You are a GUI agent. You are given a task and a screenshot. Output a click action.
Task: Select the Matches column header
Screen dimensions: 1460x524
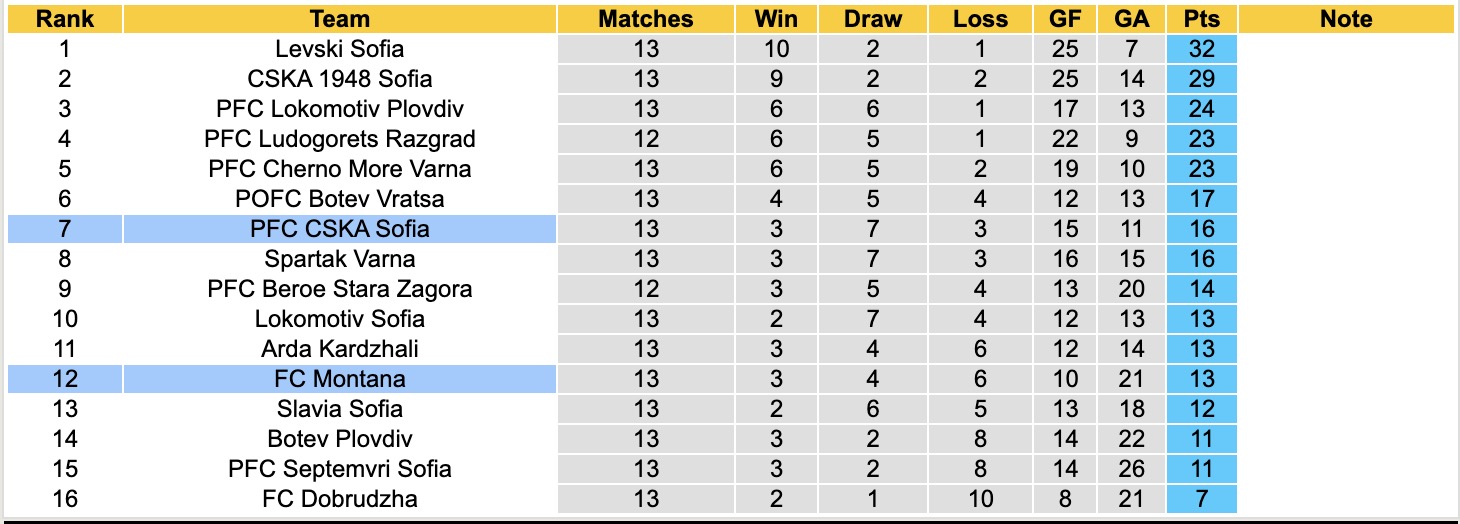[646, 19]
